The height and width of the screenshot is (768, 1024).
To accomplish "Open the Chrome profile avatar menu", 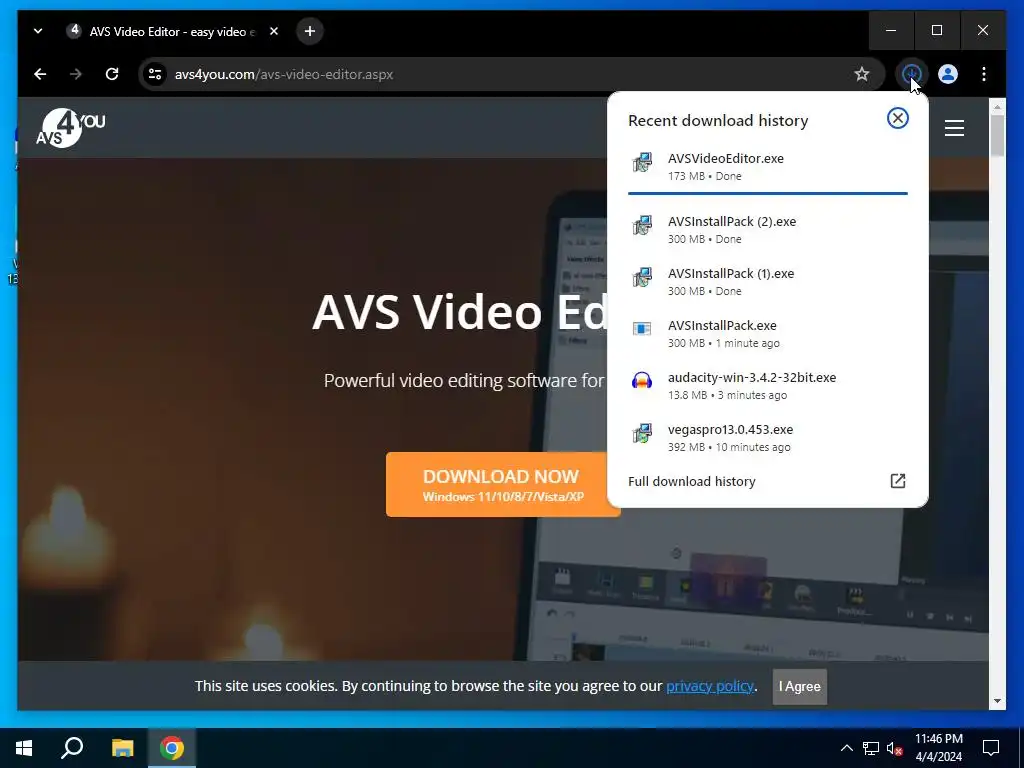I will click(948, 74).
